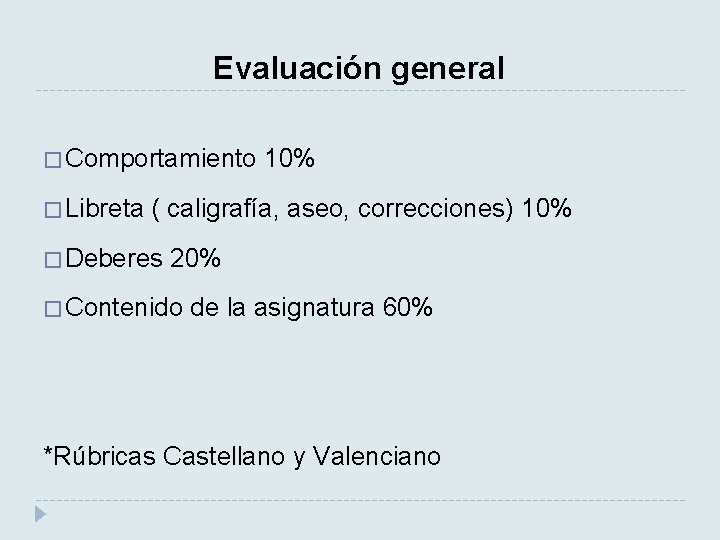Click the 10% after Comportamiento
The height and width of the screenshot is (540, 720).
click(x=291, y=158)
